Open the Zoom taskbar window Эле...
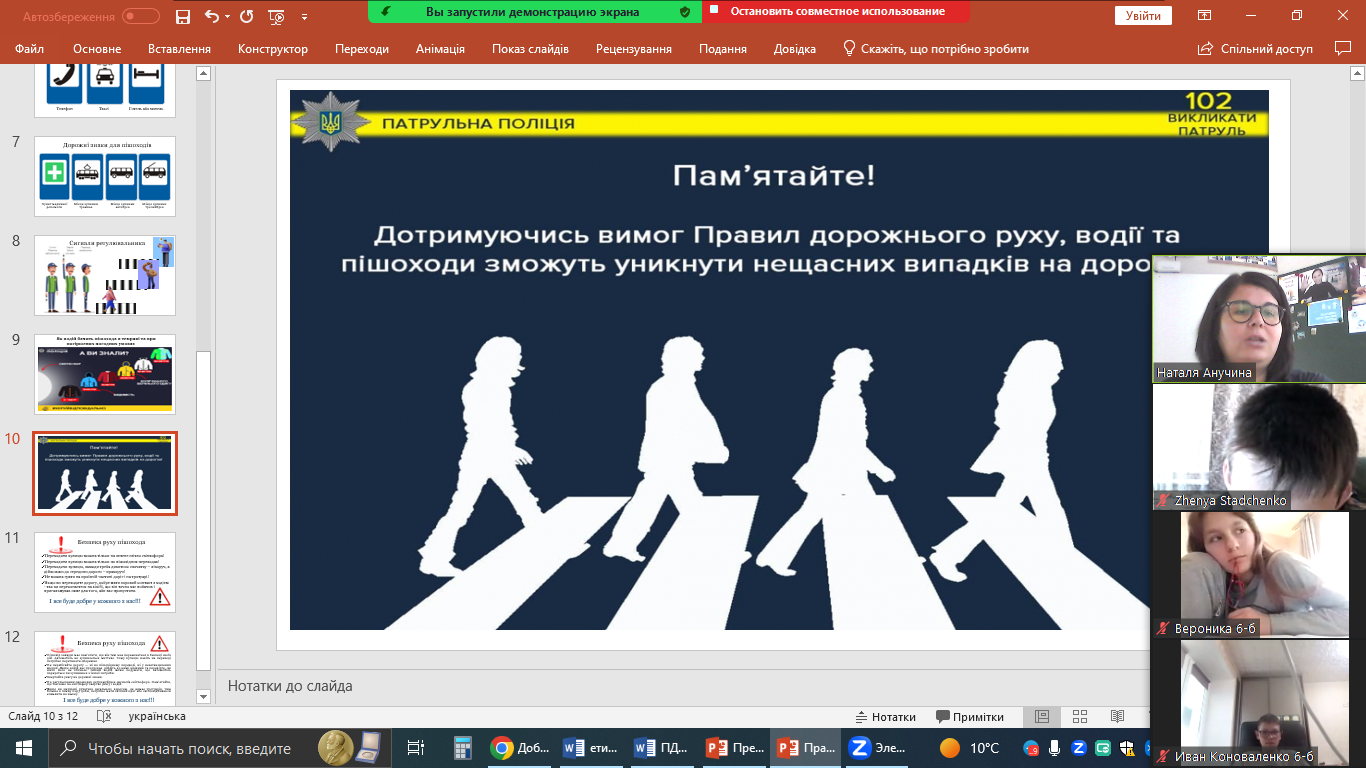Image resolution: width=1366 pixels, height=768 pixels. (878, 748)
